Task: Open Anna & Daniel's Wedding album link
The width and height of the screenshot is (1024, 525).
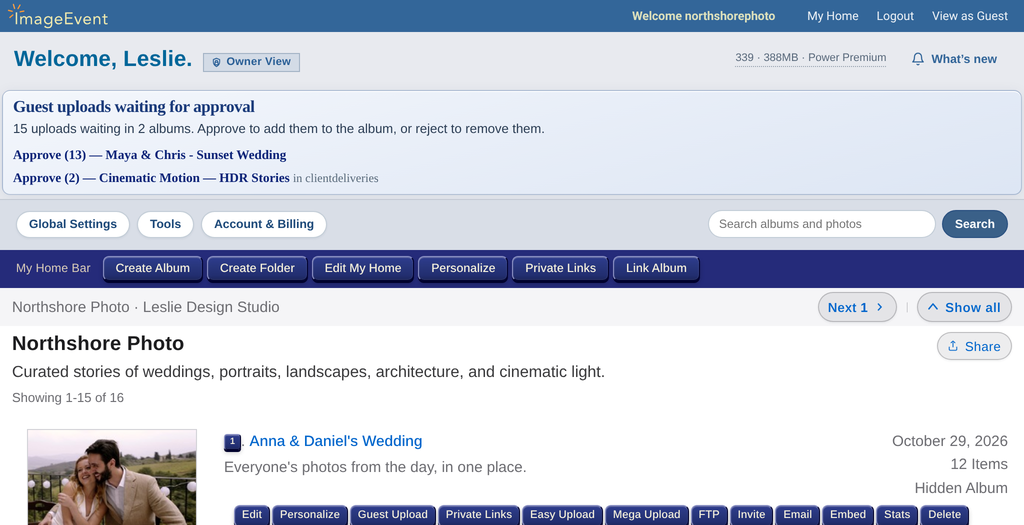Action: coord(336,441)
